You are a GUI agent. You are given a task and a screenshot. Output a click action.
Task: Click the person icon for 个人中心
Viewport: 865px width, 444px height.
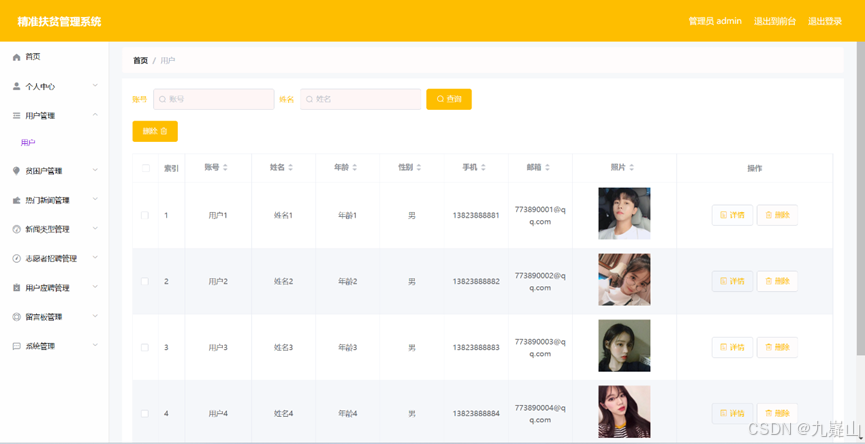pos(17,86)
